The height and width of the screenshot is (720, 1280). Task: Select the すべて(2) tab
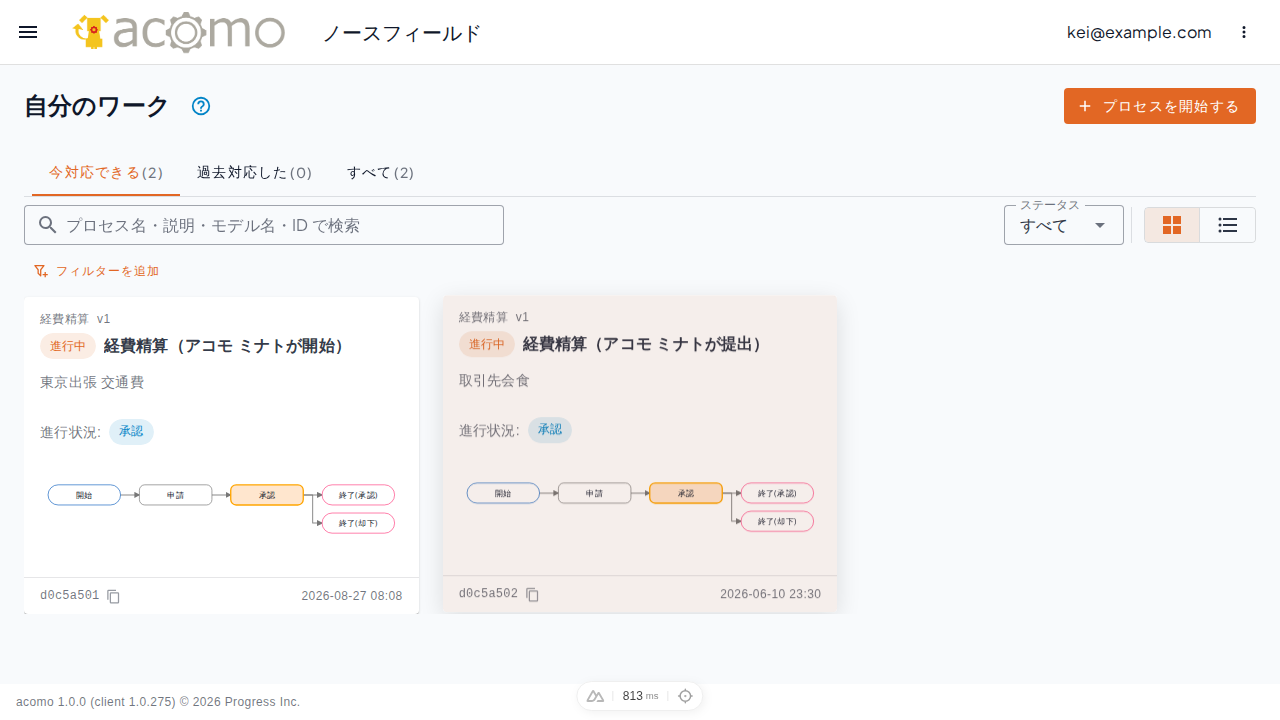coord(380,173)
